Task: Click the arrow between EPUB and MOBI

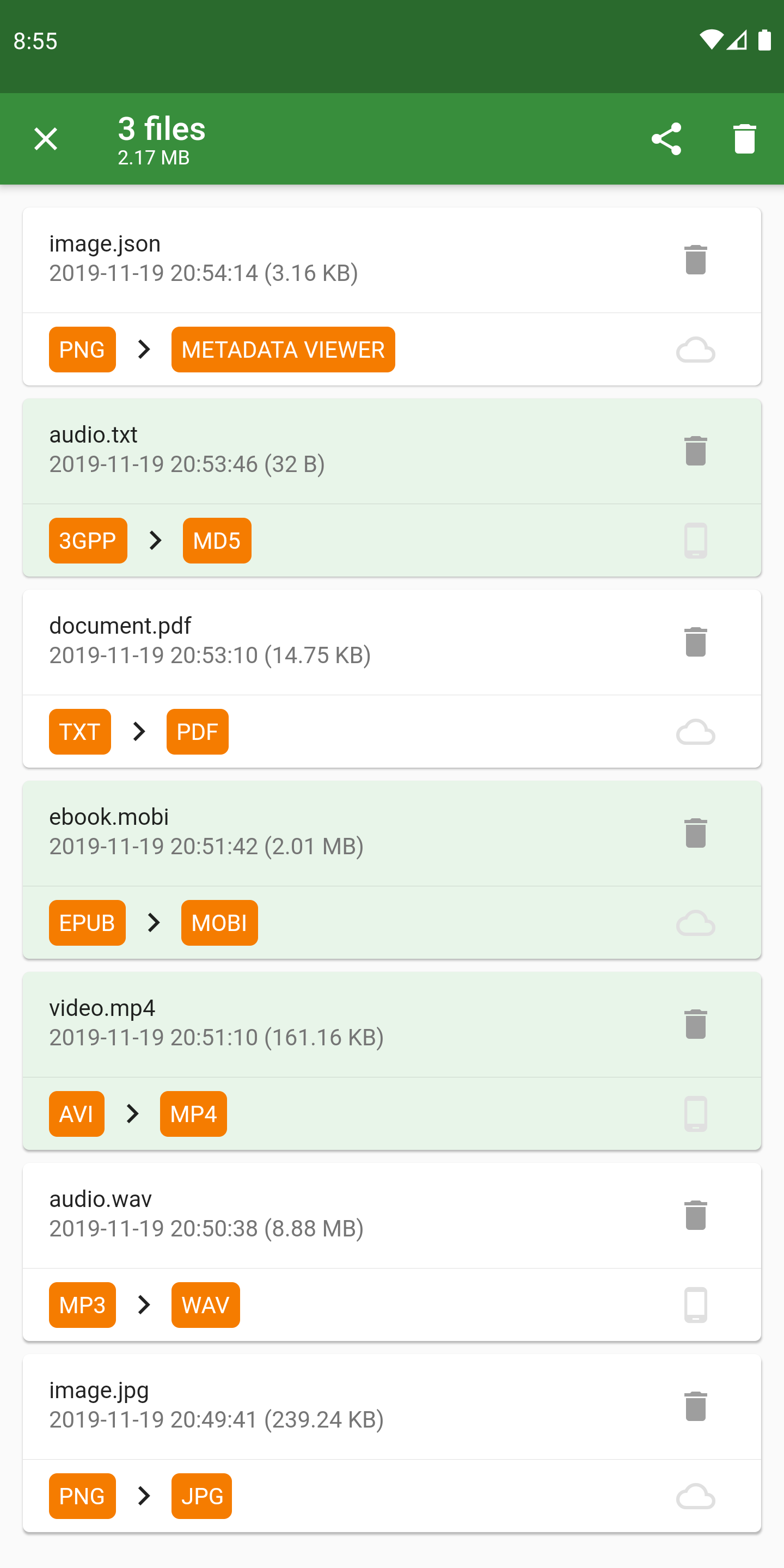Action: 154,923
